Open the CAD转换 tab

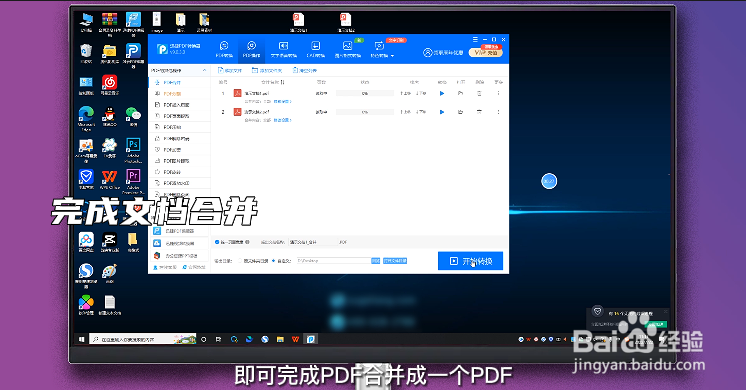315,49
